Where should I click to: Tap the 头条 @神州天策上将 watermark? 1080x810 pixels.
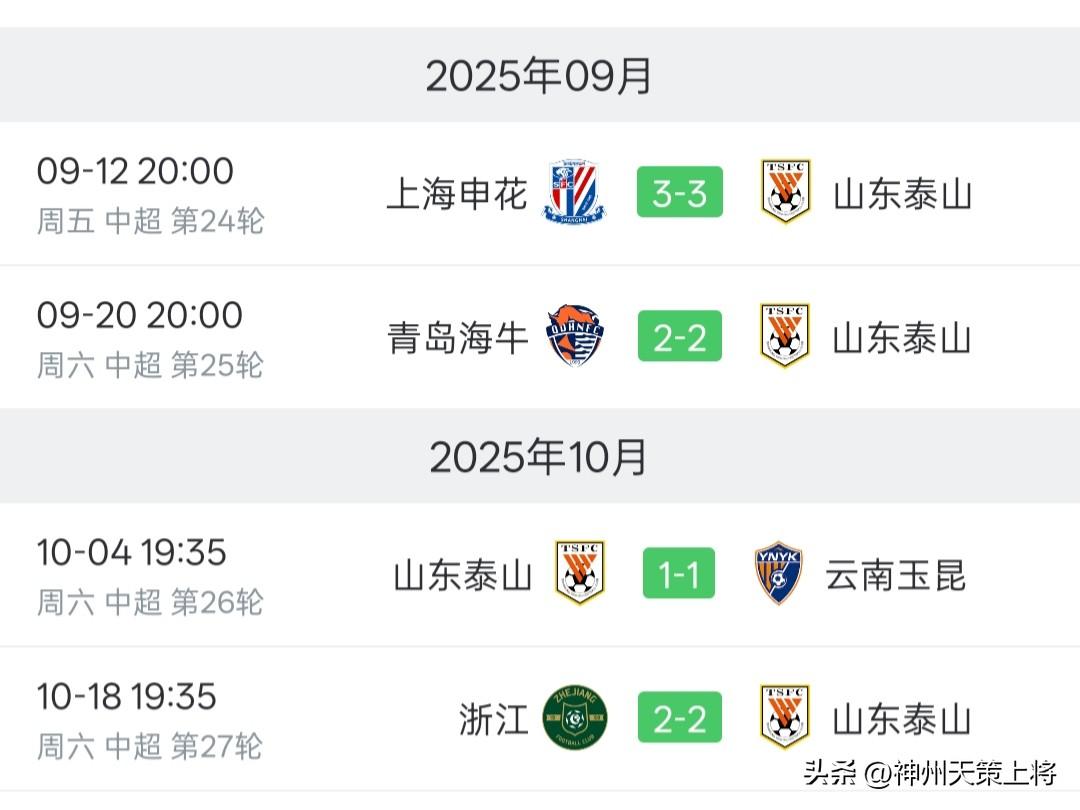click(x=930, y=773)
